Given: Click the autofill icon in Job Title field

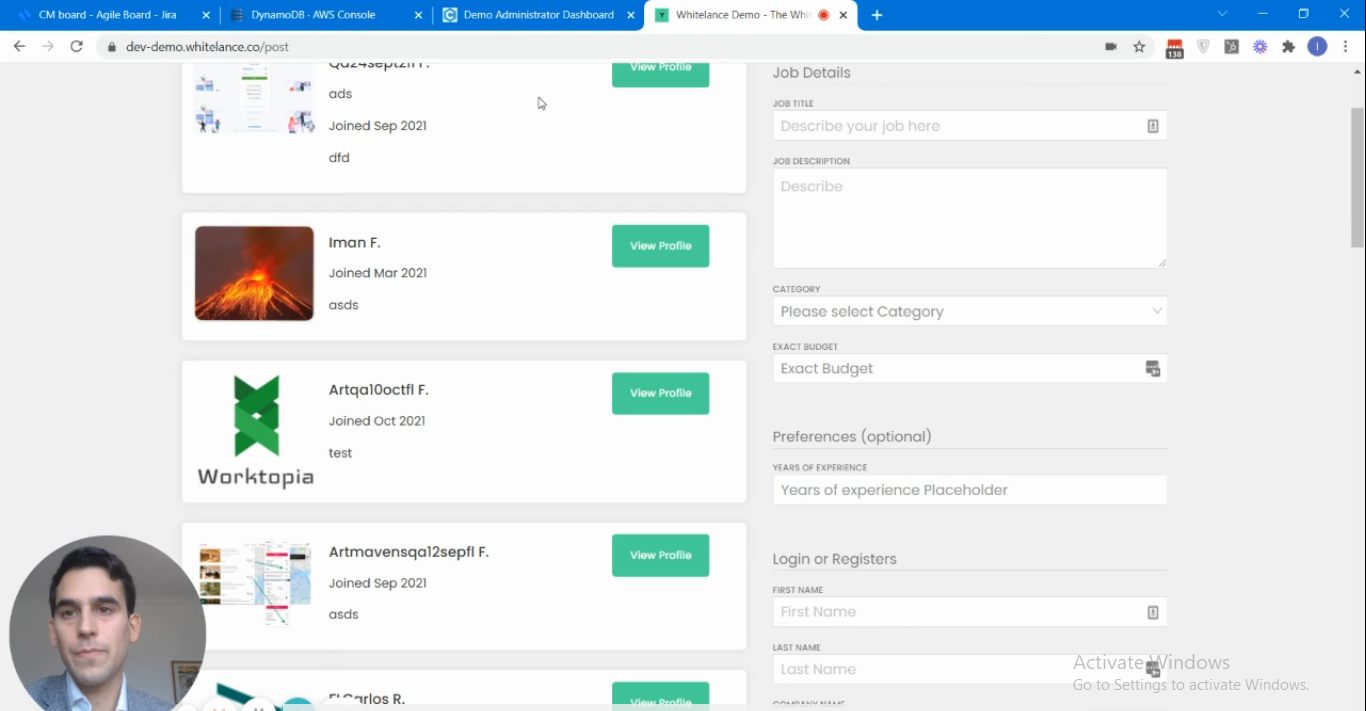Looking at the screenshot, I should (1152, 126).
